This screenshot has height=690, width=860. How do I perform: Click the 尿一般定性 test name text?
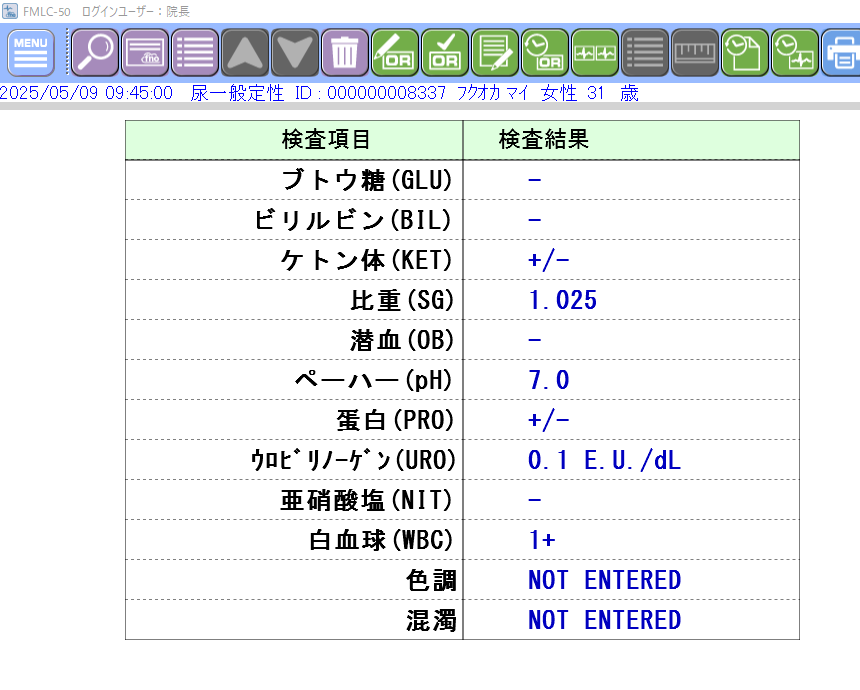pyautogui.click(x=237, y=93)
